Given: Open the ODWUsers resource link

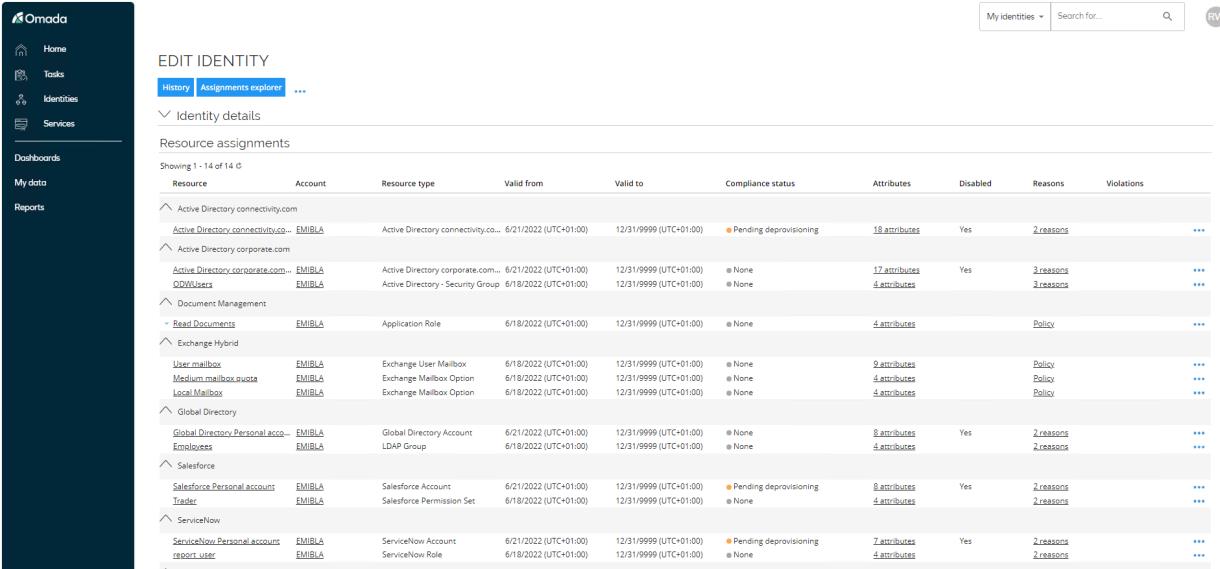Looking at the screenshot, I should click(x=193, y=284).
